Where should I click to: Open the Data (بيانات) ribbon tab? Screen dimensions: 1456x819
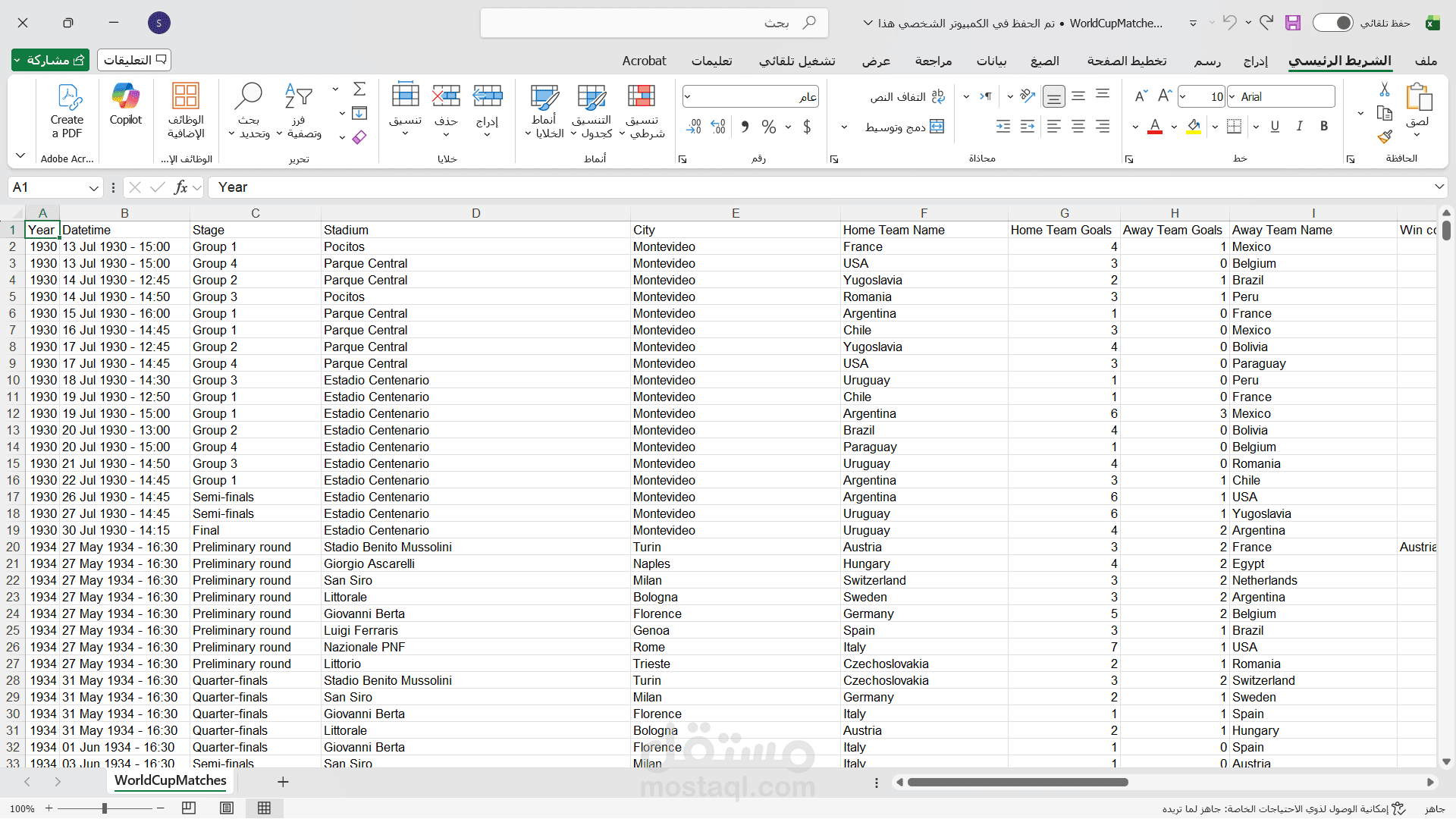click(x=991, y=61)
